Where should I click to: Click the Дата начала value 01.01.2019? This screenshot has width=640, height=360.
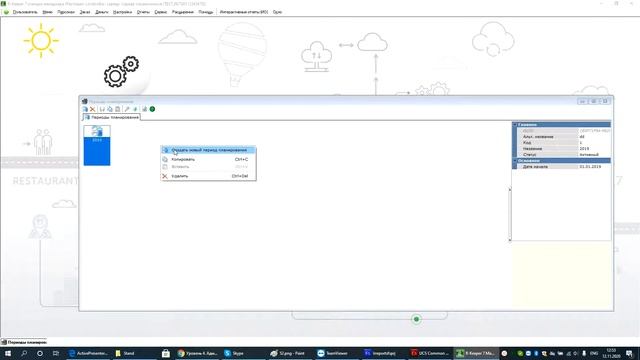point(594,167)
